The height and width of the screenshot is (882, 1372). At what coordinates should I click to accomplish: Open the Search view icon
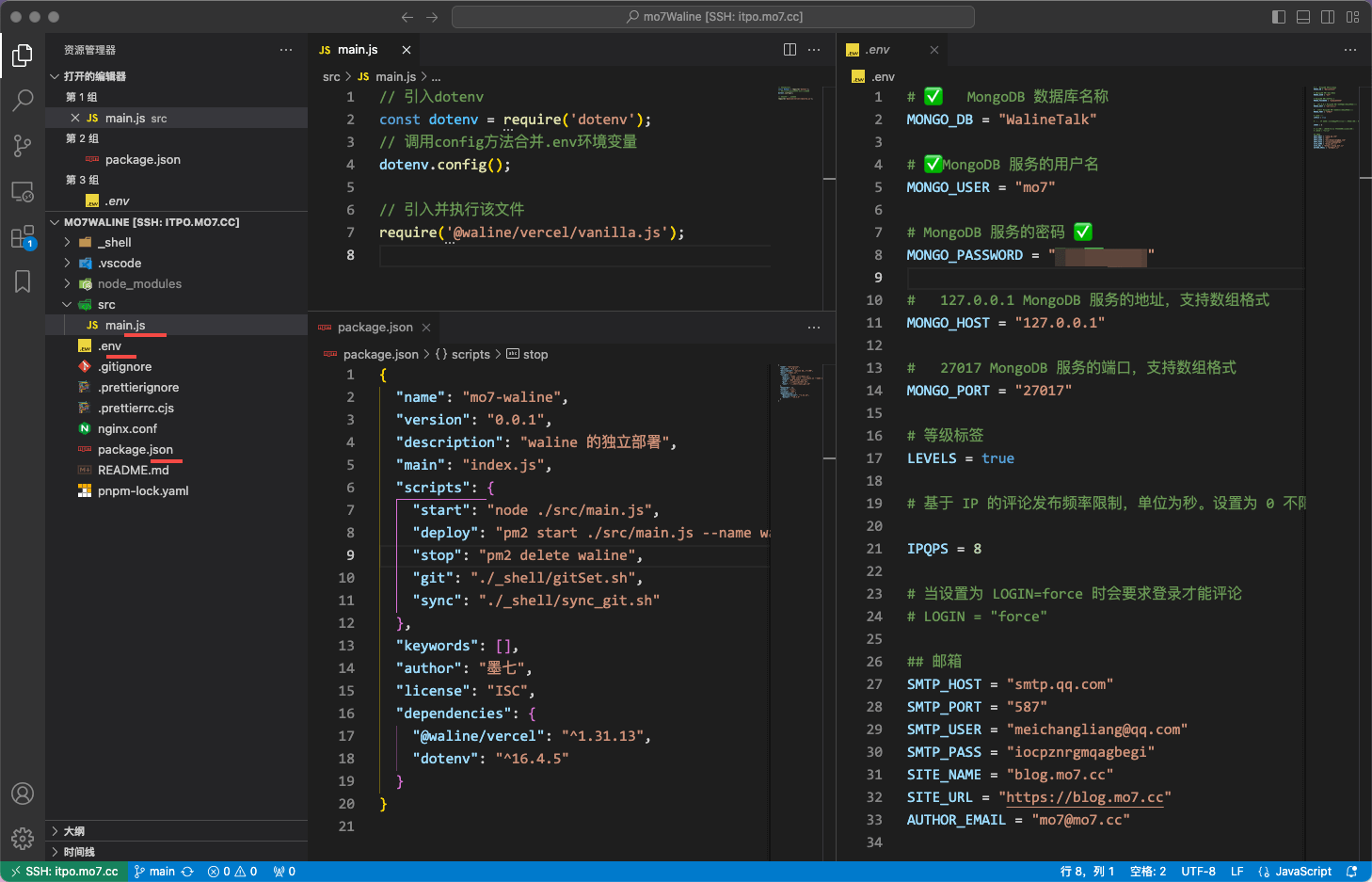[x=23, y=100]
